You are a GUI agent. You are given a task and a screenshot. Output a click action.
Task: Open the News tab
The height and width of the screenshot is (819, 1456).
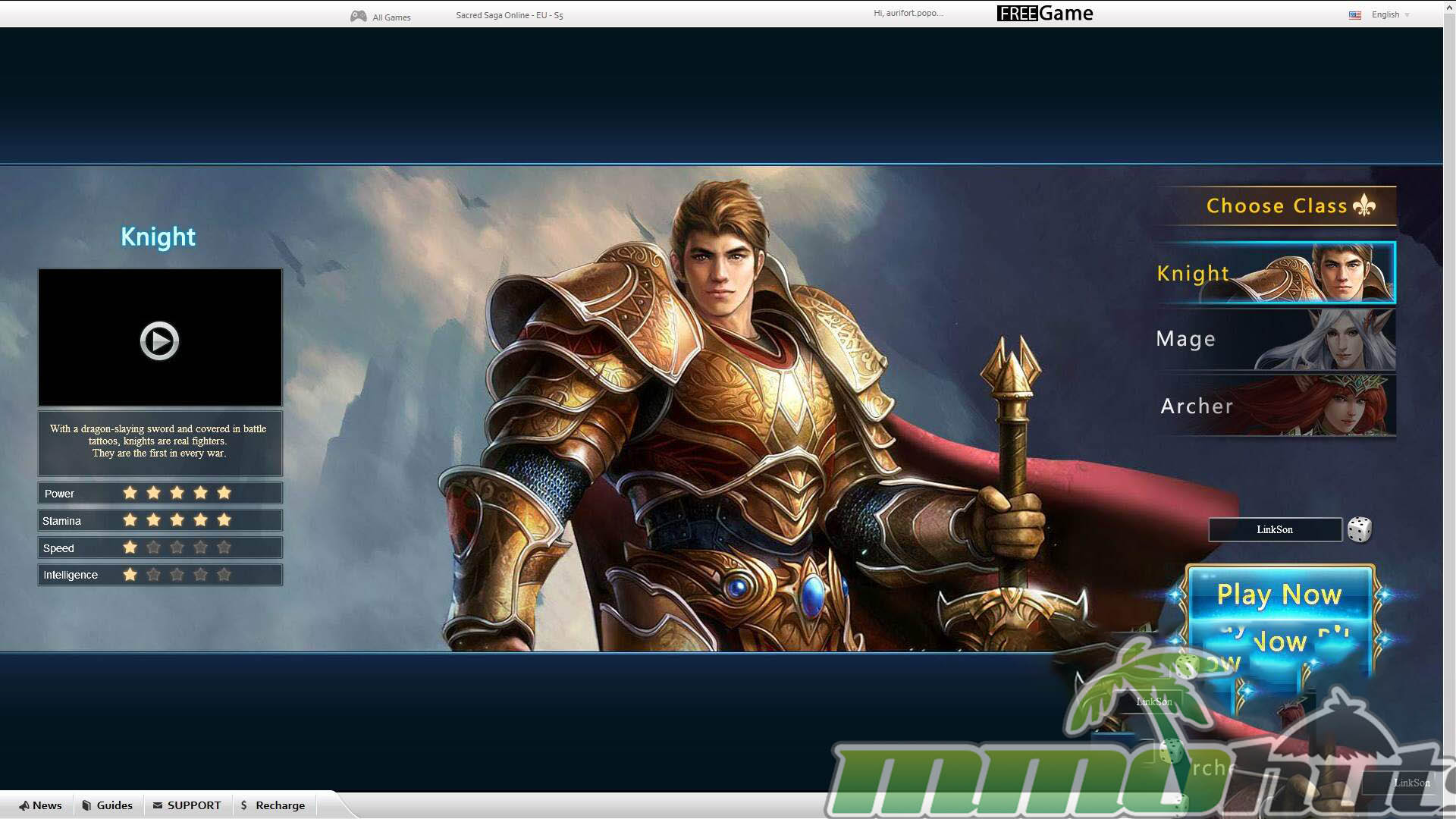(x=40, y=805)
